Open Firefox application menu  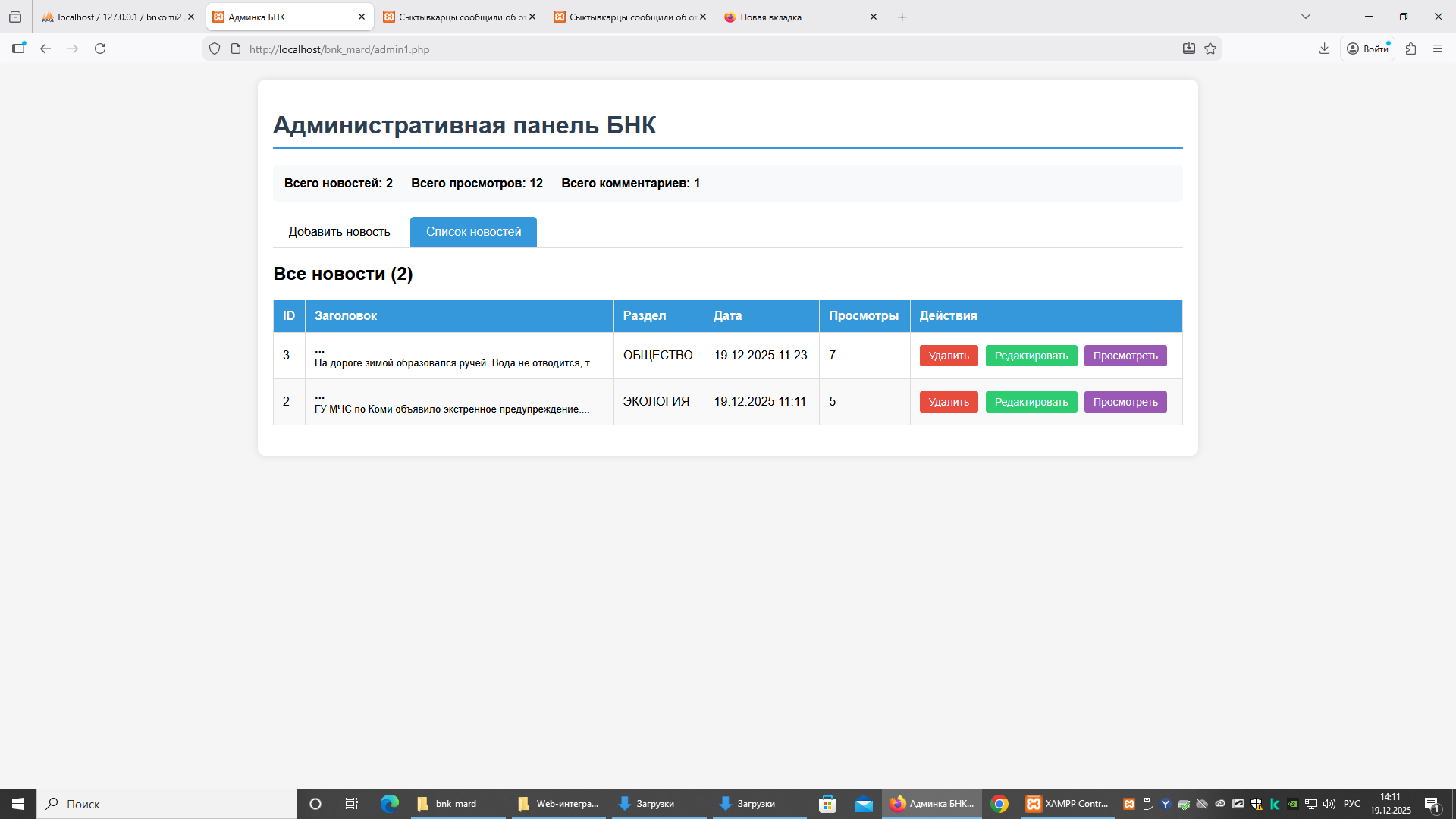1437,49
